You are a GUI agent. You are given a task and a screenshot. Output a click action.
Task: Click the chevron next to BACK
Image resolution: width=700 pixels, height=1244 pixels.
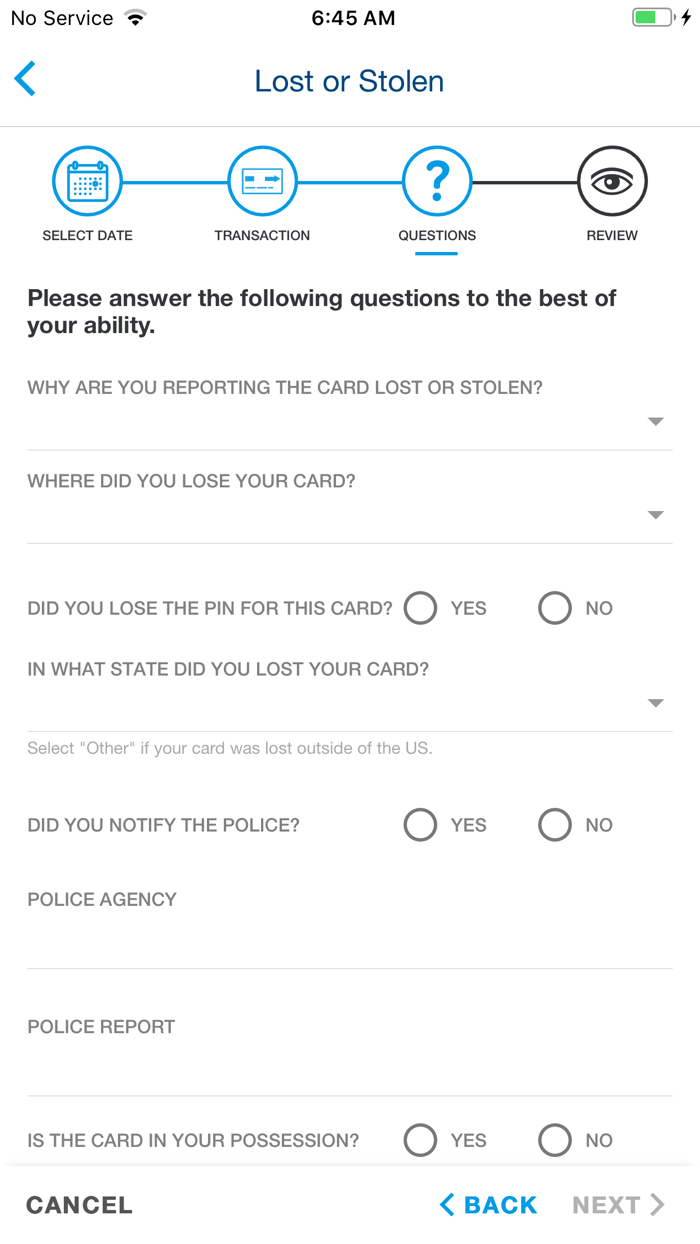point(447,1204)
